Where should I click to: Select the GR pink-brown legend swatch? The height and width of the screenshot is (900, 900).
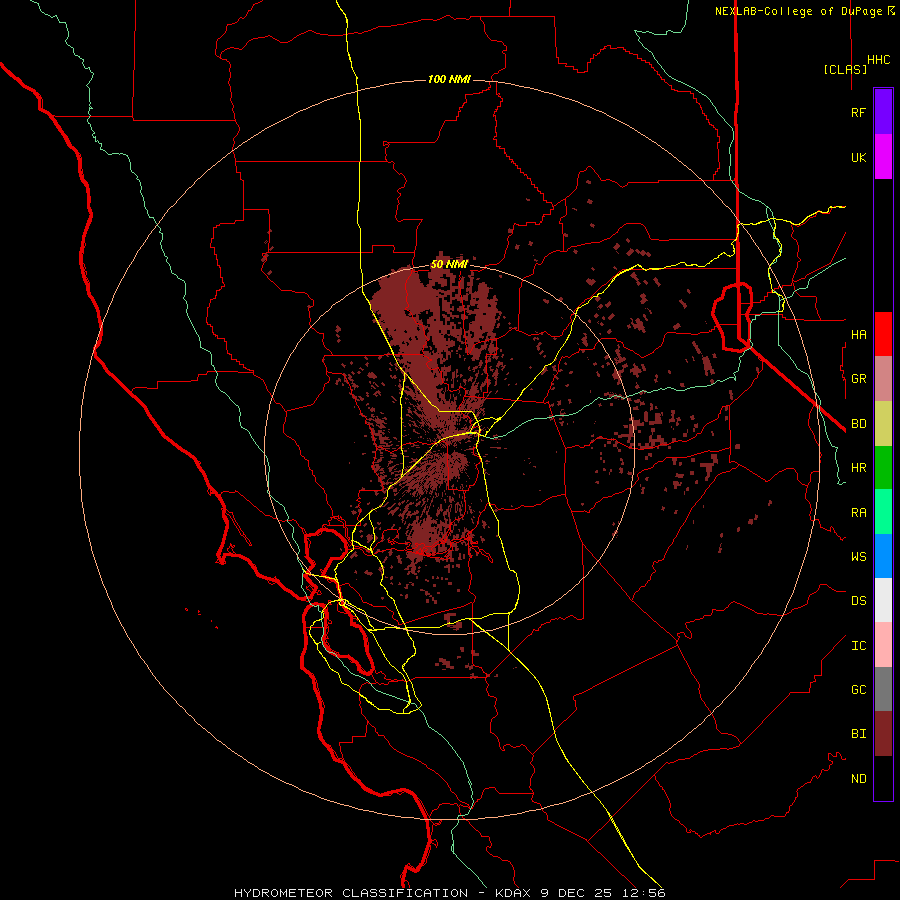click(x=883, y=379)
